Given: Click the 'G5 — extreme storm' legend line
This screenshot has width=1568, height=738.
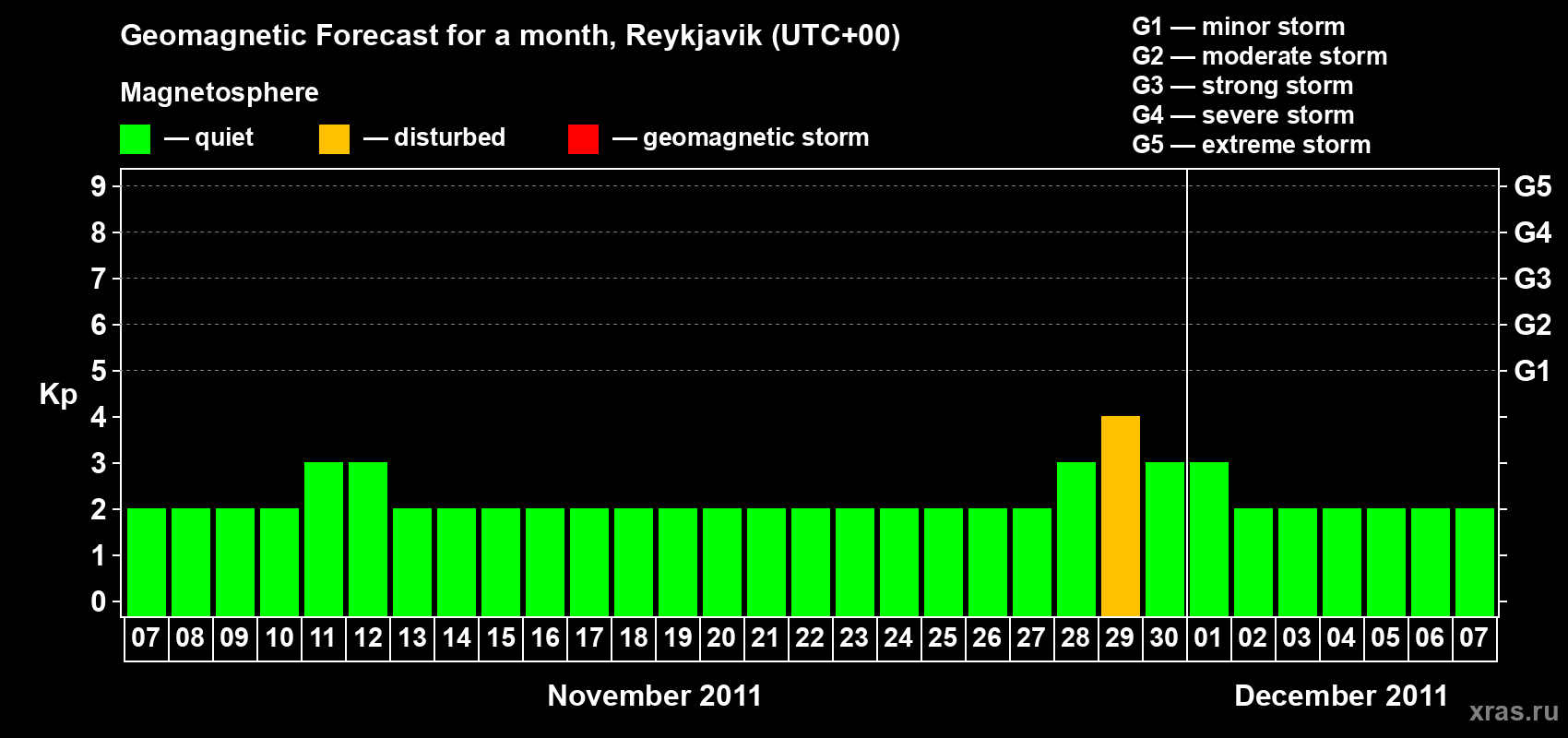Looking at the screenshot, I should tap(1252, 145).
